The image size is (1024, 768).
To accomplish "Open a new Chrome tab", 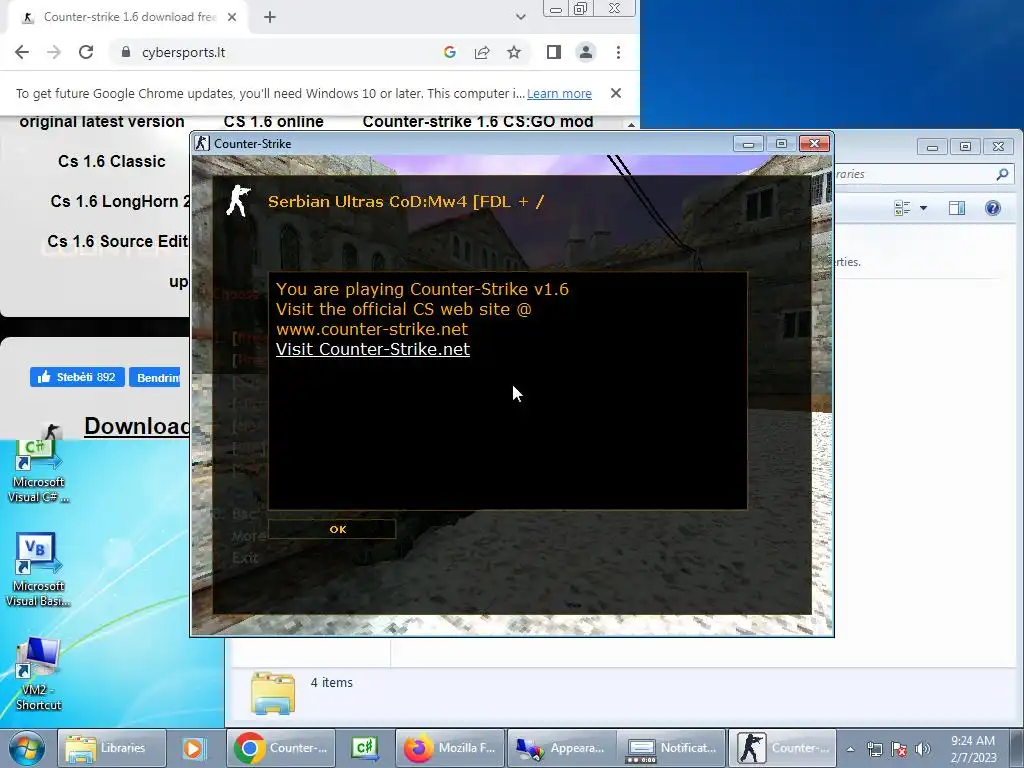I will click(x=270, y=18).
